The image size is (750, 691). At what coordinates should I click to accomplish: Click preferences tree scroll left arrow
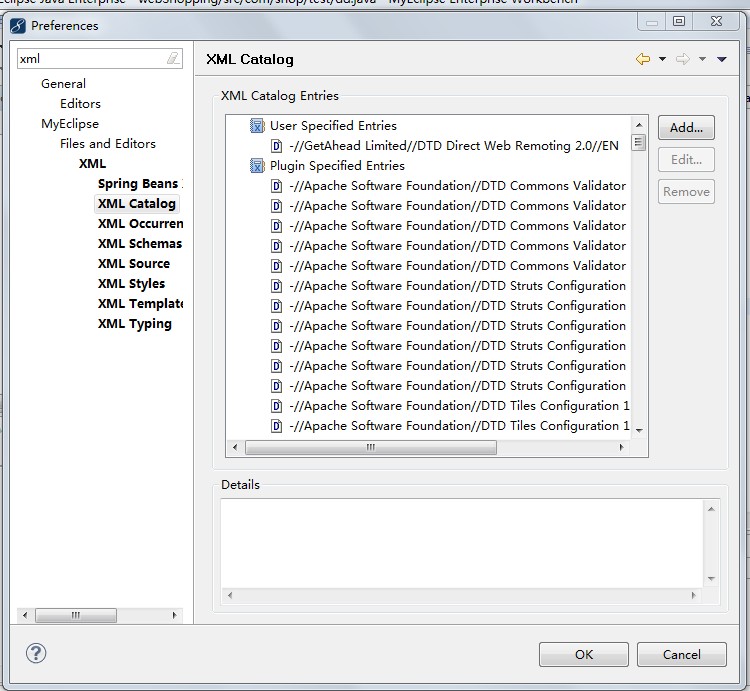click(x=25, y=615)
